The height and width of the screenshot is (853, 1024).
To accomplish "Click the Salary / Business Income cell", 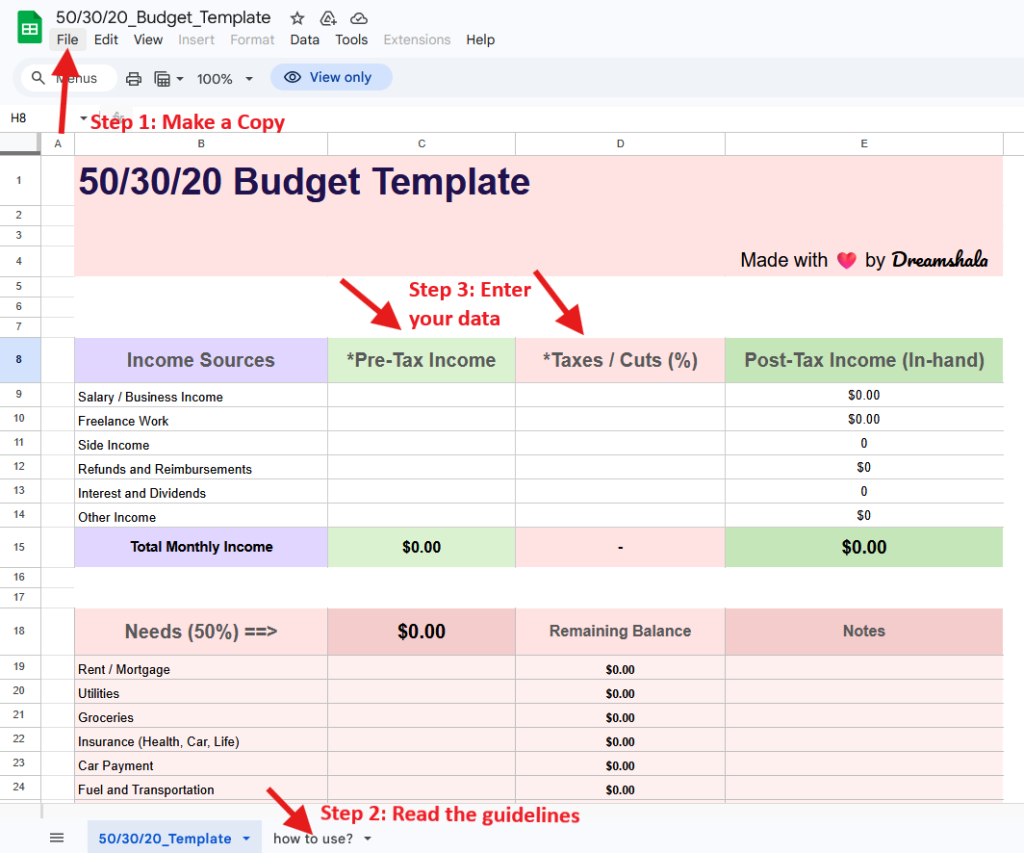I will click(201, 396).
